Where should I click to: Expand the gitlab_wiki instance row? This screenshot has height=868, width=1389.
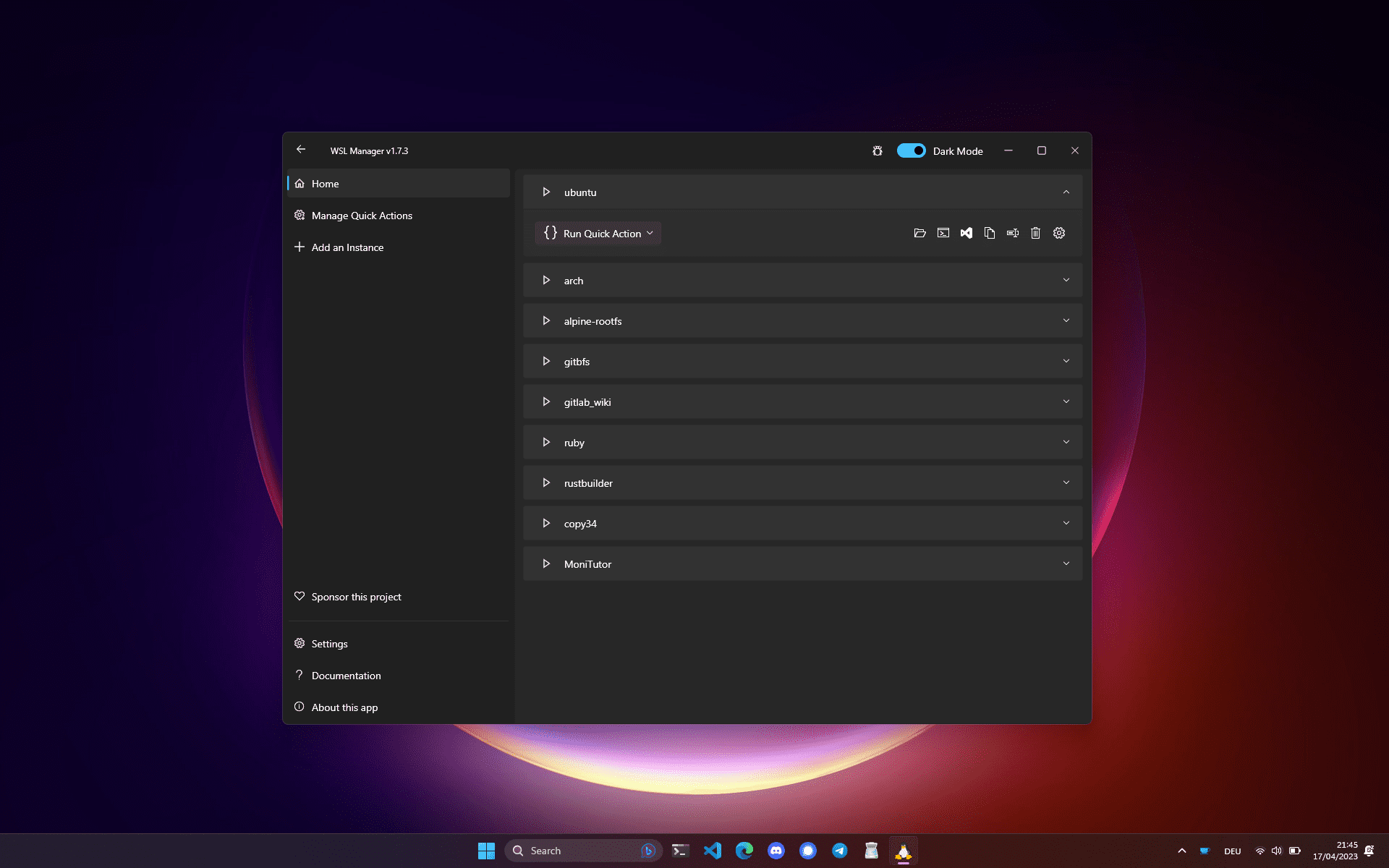1066,402
